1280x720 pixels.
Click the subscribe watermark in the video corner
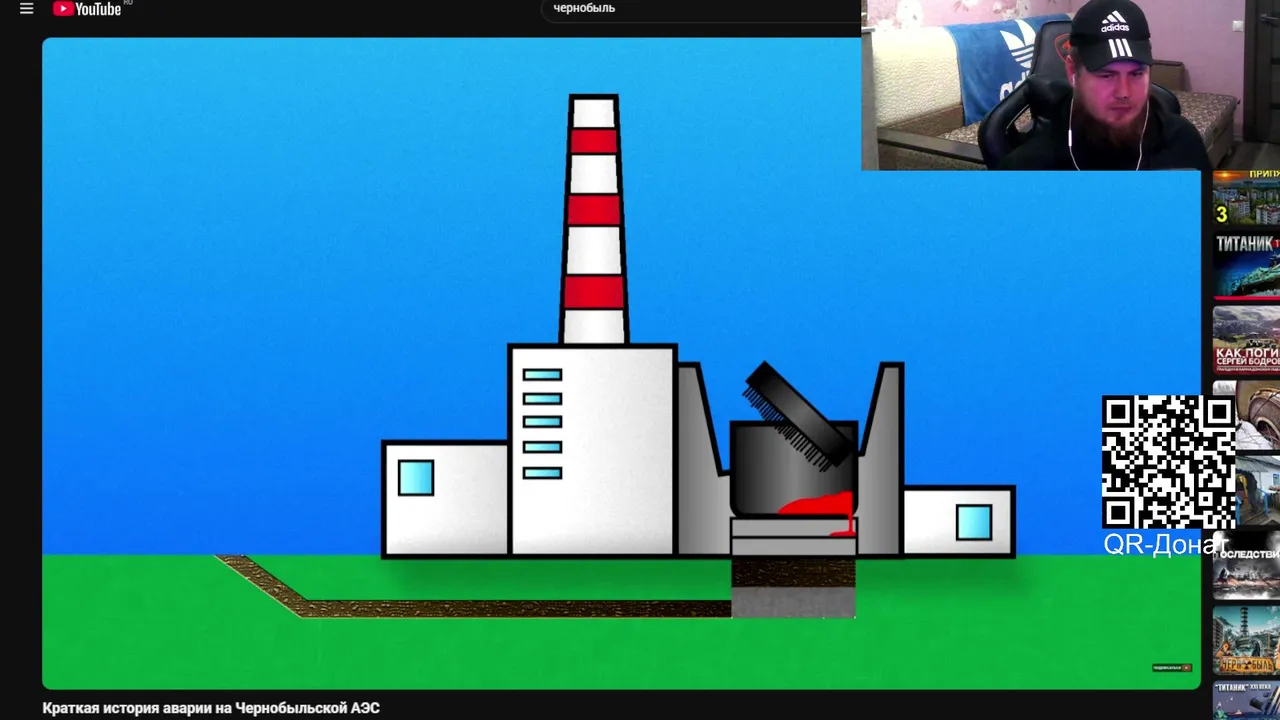click(1171, 667)
